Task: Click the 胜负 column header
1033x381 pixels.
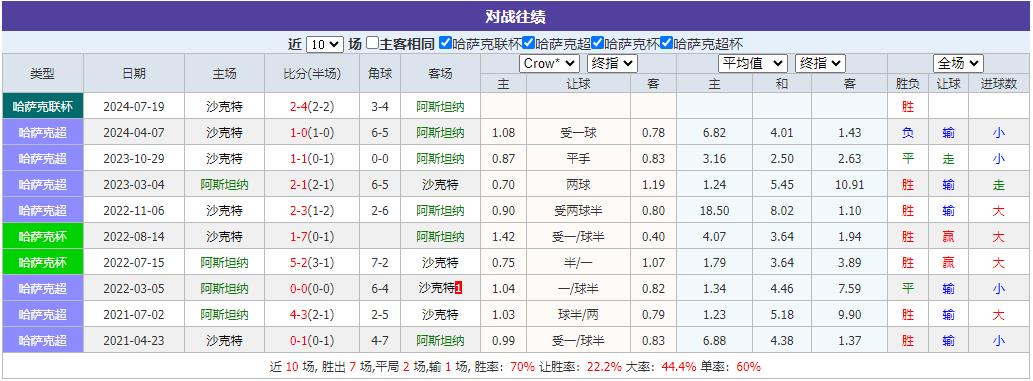Action: 908,84
